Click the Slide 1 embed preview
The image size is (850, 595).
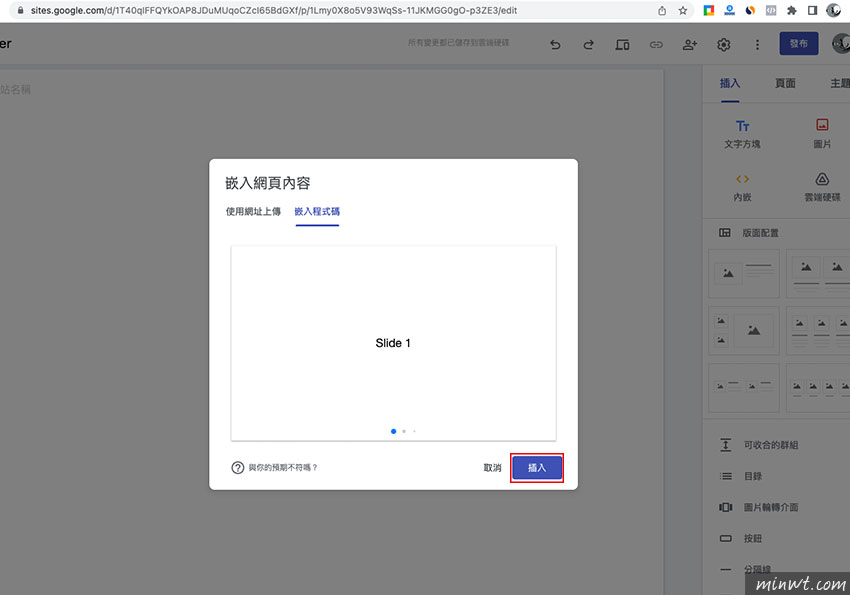(x=393, y=343)
